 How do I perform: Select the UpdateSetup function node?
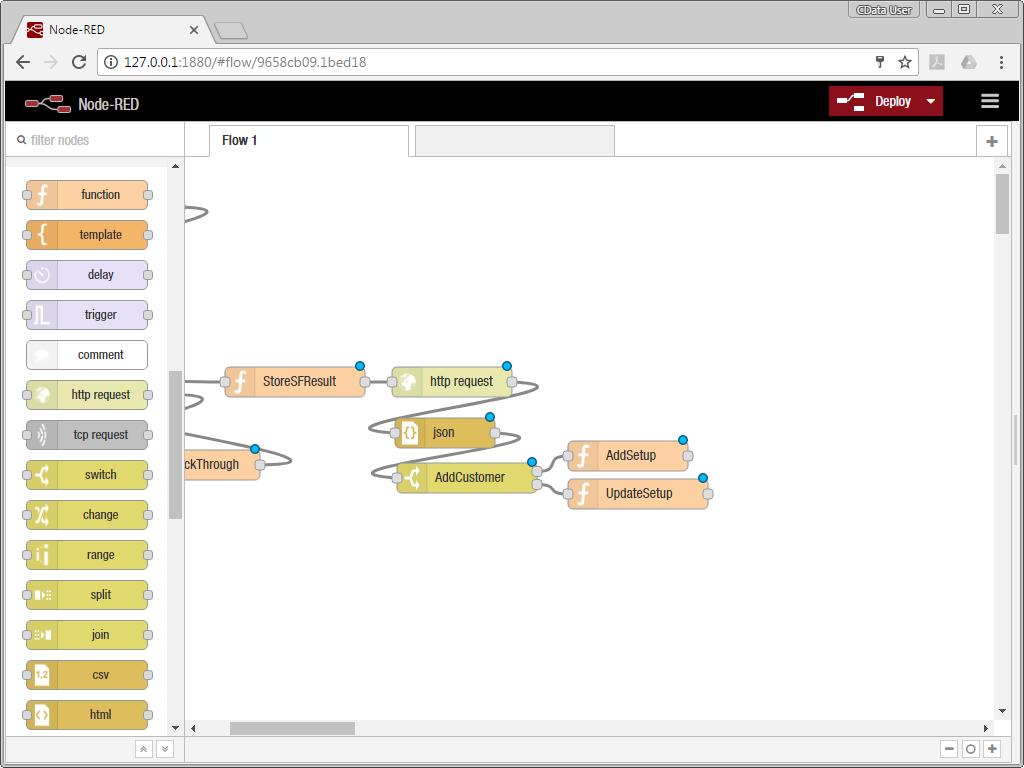(638, 493)
